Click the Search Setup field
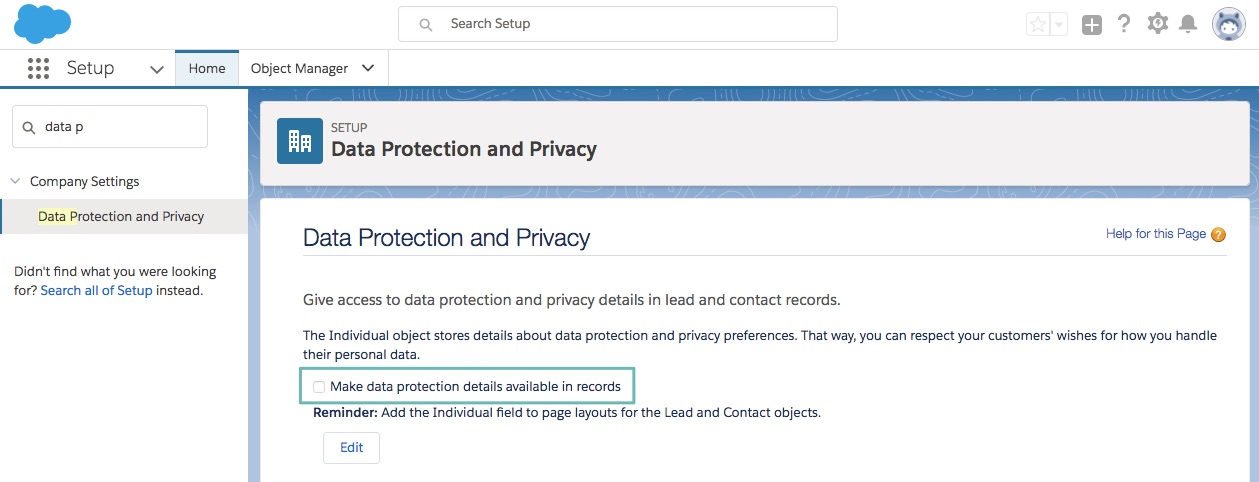 tap(618, 24)
